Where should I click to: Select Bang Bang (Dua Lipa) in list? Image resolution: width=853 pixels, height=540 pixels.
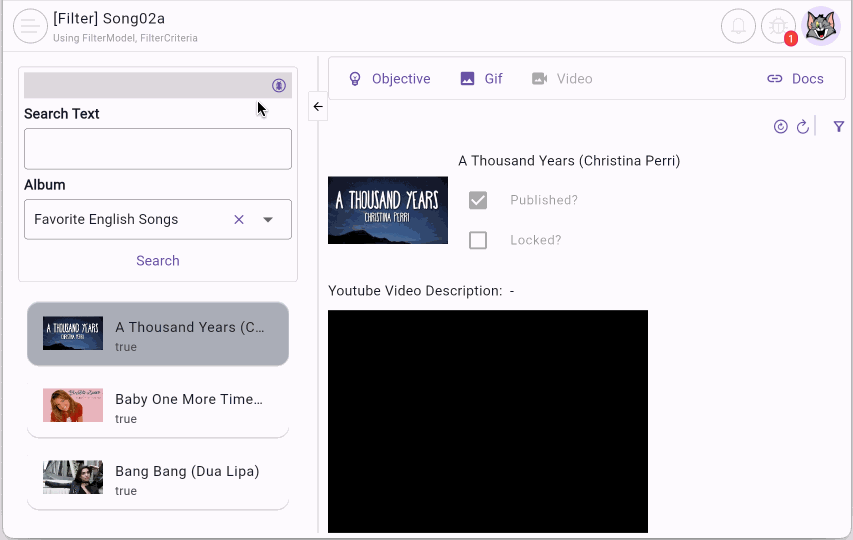pyautogui.click(x=158, y=479)
